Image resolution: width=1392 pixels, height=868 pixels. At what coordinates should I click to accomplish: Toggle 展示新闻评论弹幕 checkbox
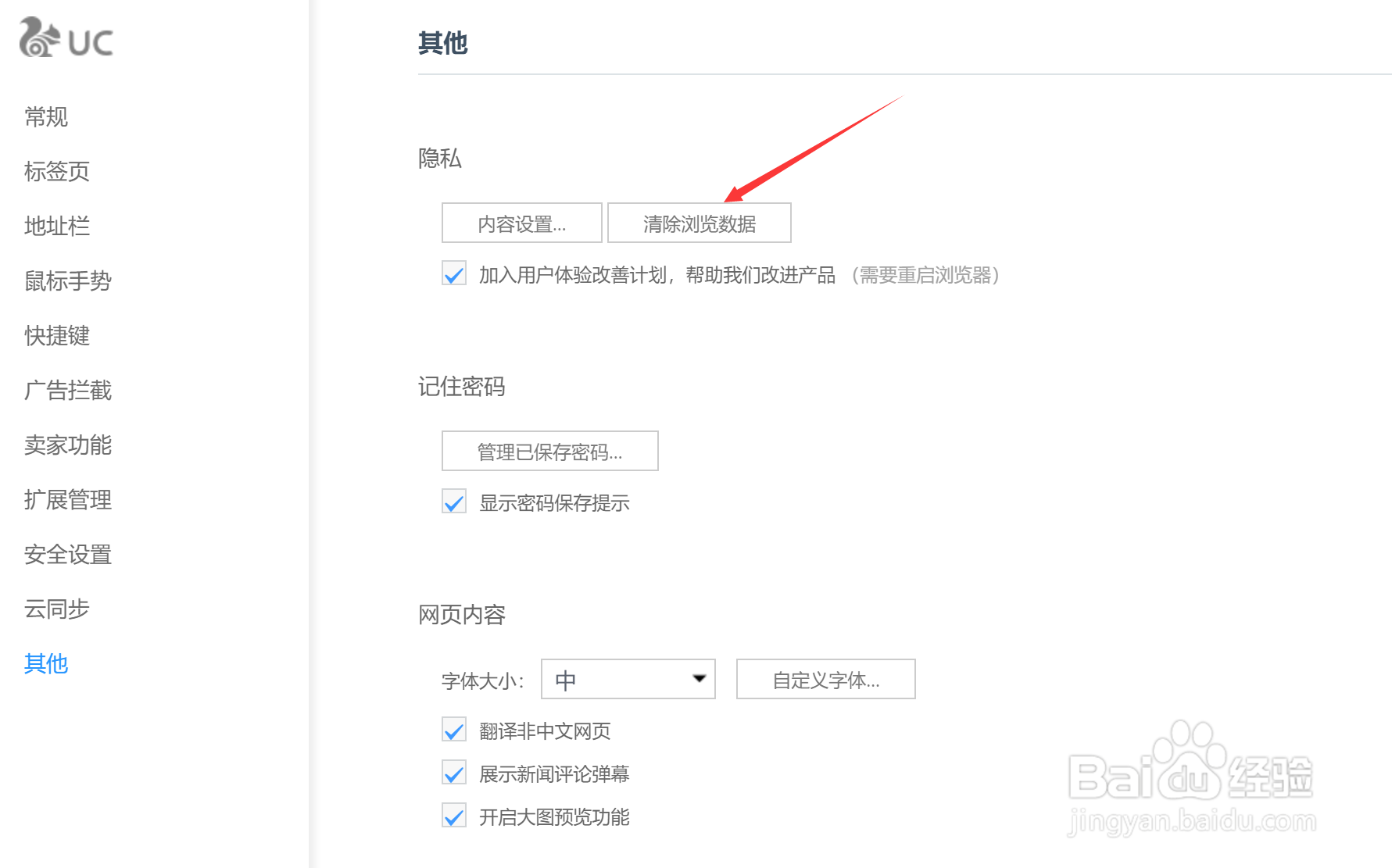[x=454, y=773]
